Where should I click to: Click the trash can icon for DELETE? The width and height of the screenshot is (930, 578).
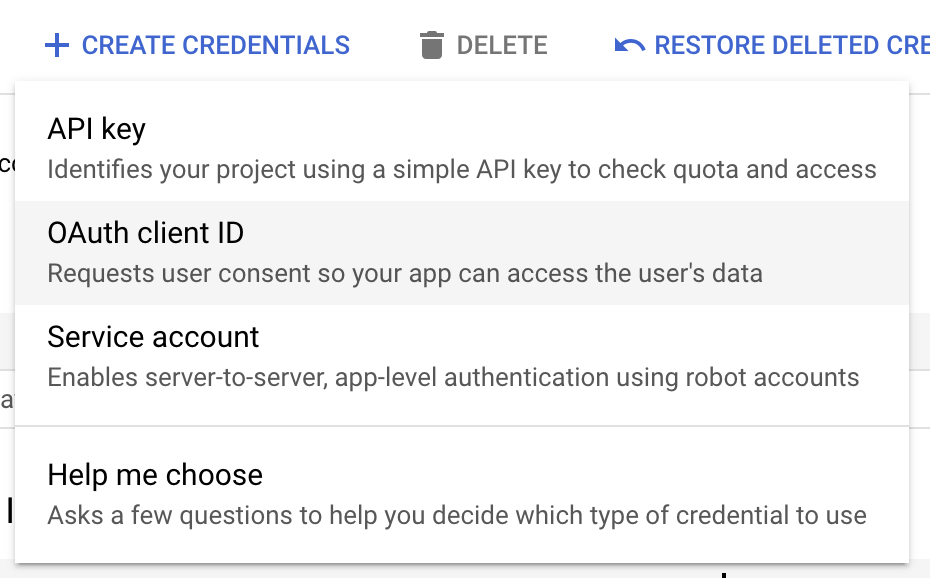pos(433,45)
